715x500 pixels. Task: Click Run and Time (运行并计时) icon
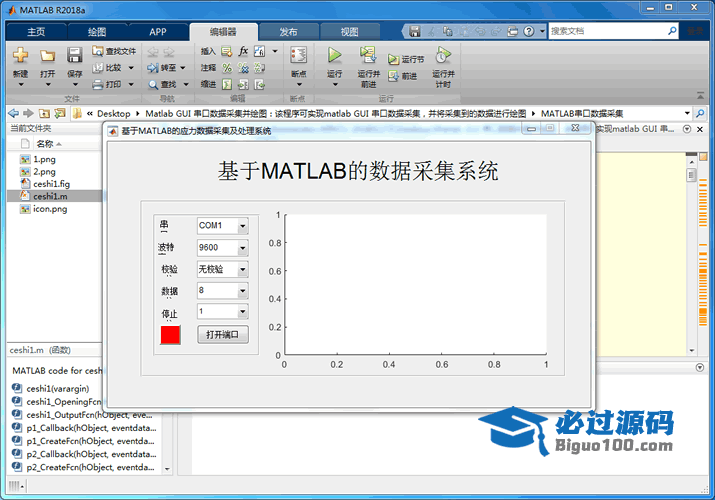(x=443, y=55)
